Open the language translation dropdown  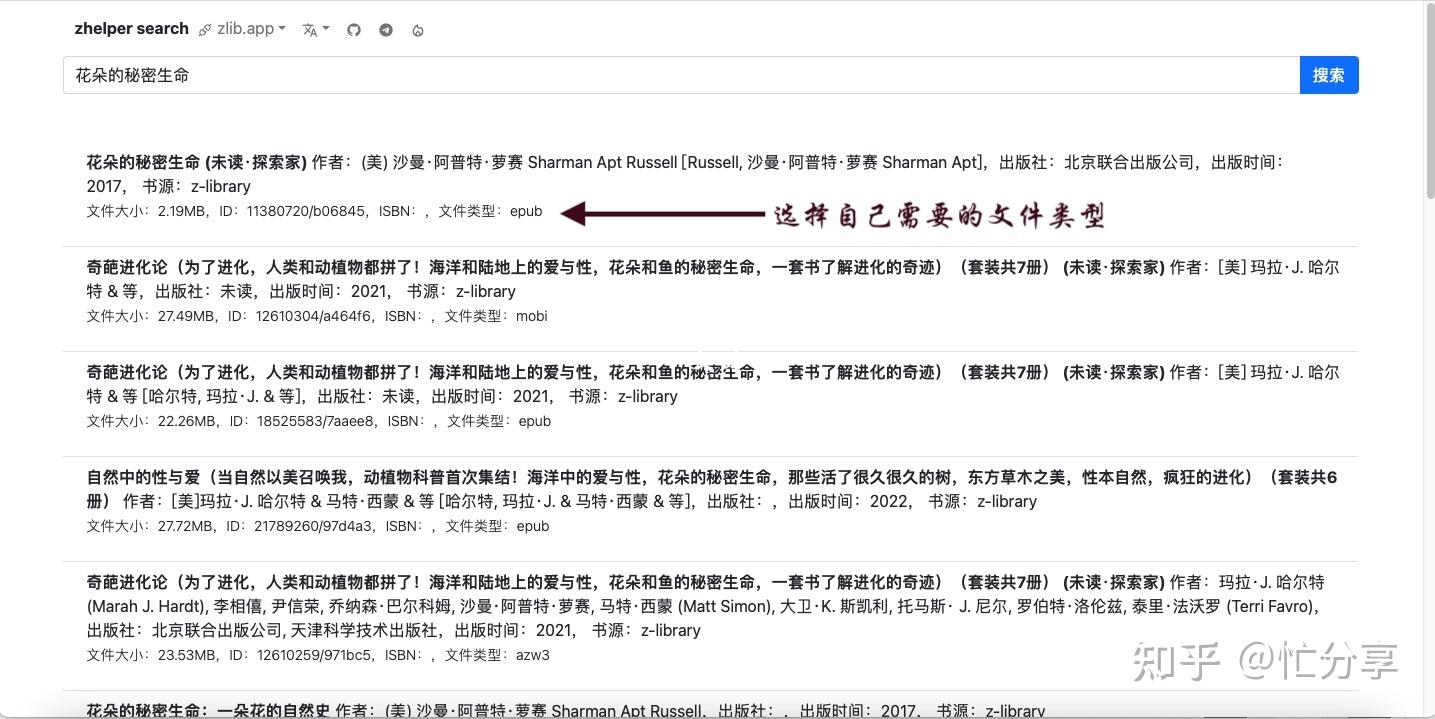coord(315,30)
